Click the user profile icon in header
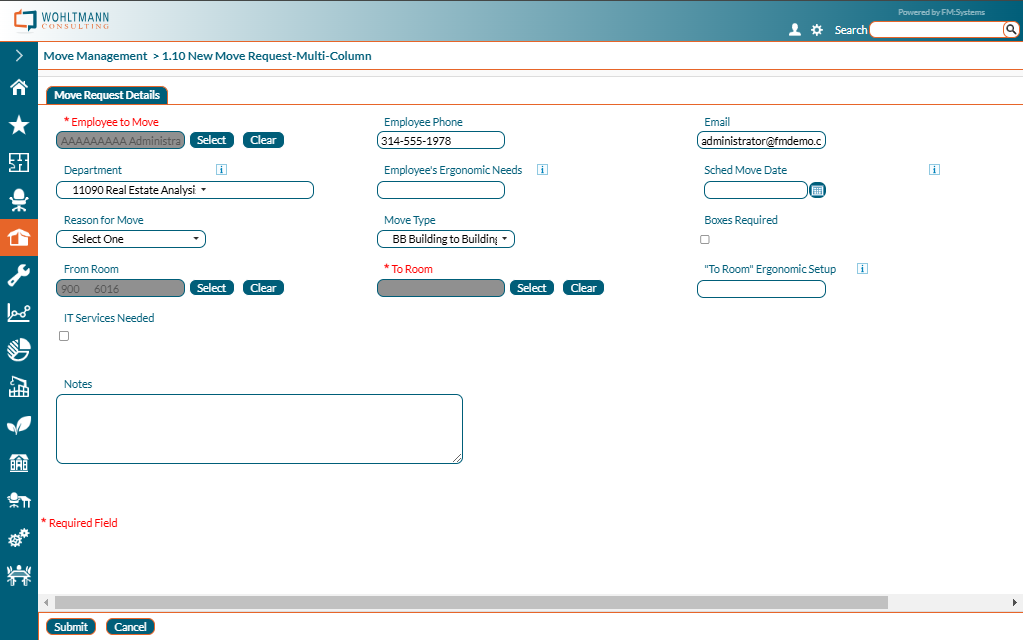 [795, 30]
